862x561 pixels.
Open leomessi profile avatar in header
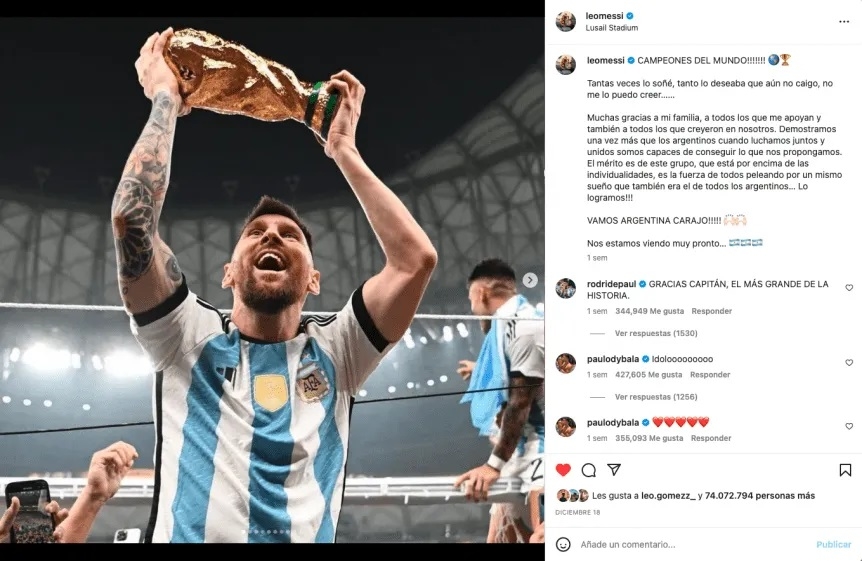[x=565, y=21]
